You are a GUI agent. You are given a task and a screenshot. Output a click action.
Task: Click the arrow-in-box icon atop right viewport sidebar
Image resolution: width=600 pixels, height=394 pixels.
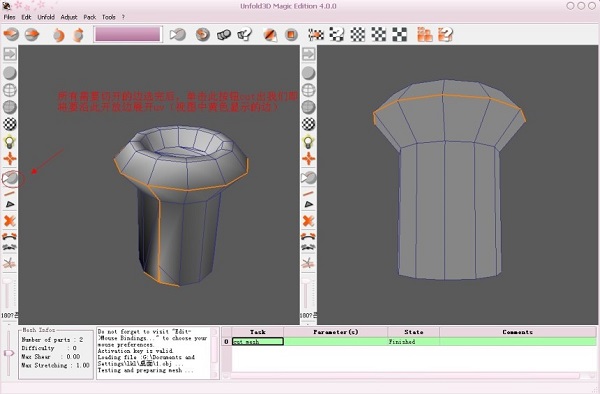(x=309, y=54)
